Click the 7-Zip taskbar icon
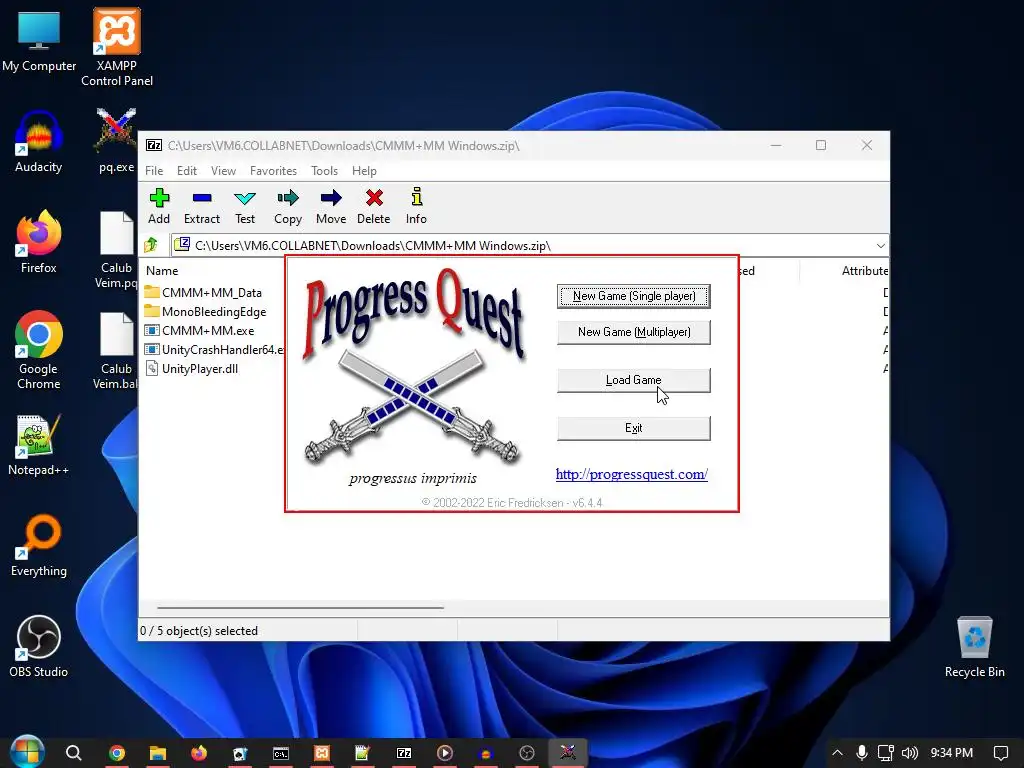1024x768 pixels. click(x=404, y=753)
